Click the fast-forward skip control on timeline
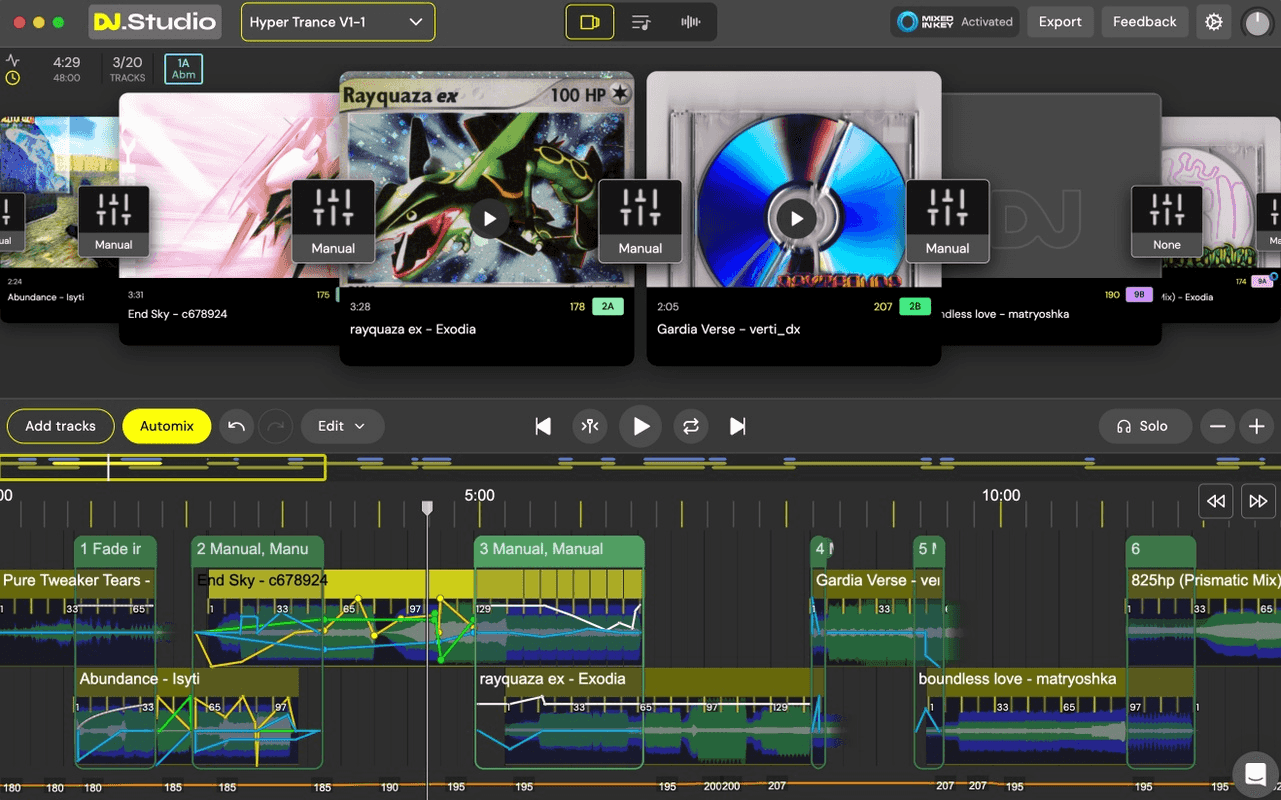 pyautogui.click(x=1257, y=500)
